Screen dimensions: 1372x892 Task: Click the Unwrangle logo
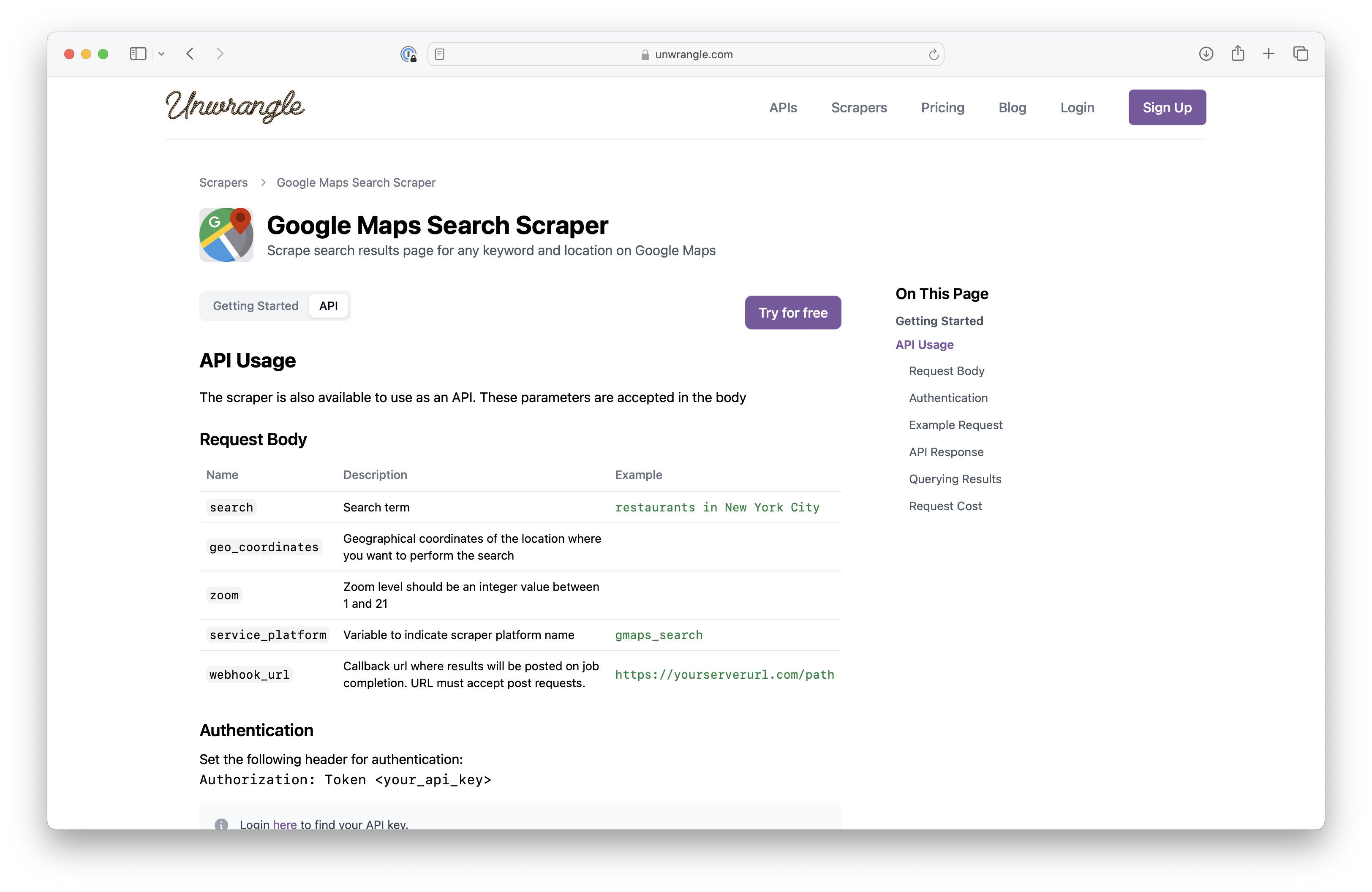(234, 106)
